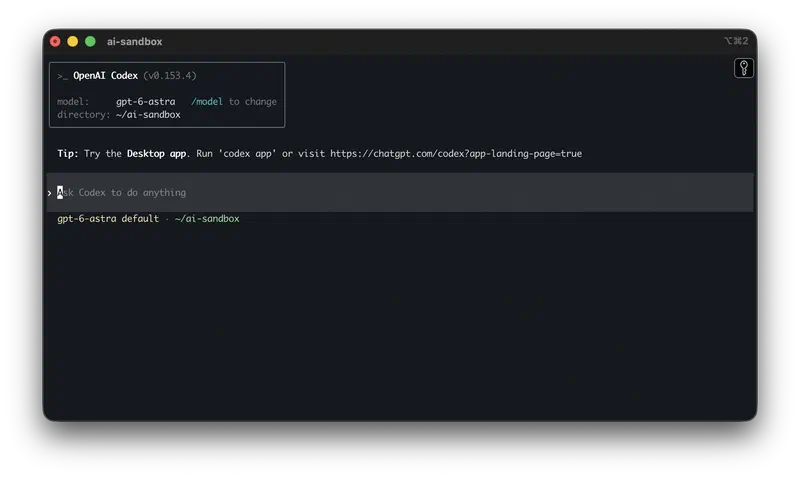Click the /model command text
This screenshot has height=478, width=800.
(x=207, y=102)
